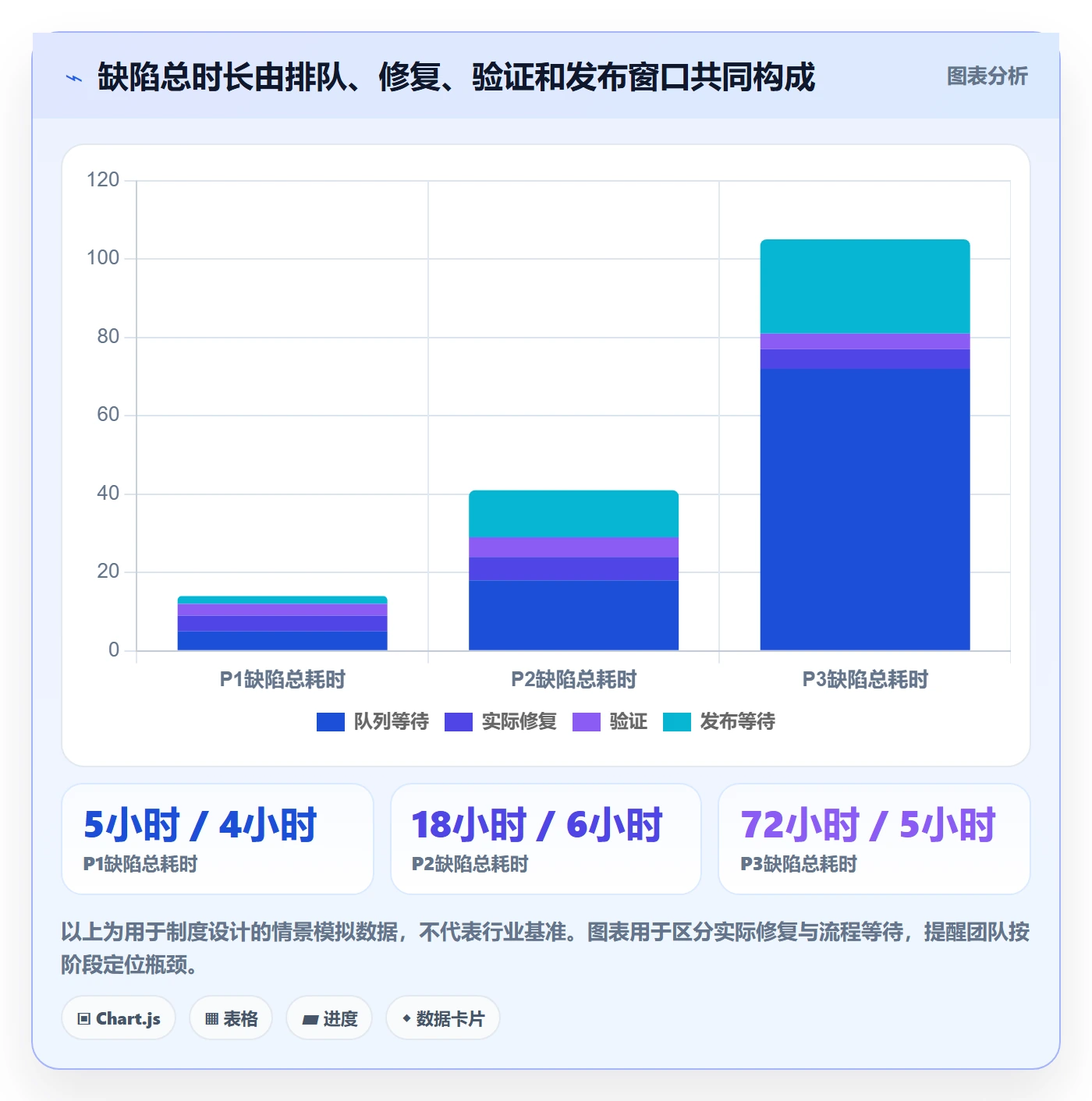The width and height of the screenshot is (1092, 1101).
Task: Click the P3 bar's light purple verification segment
Action: point(865,342)
